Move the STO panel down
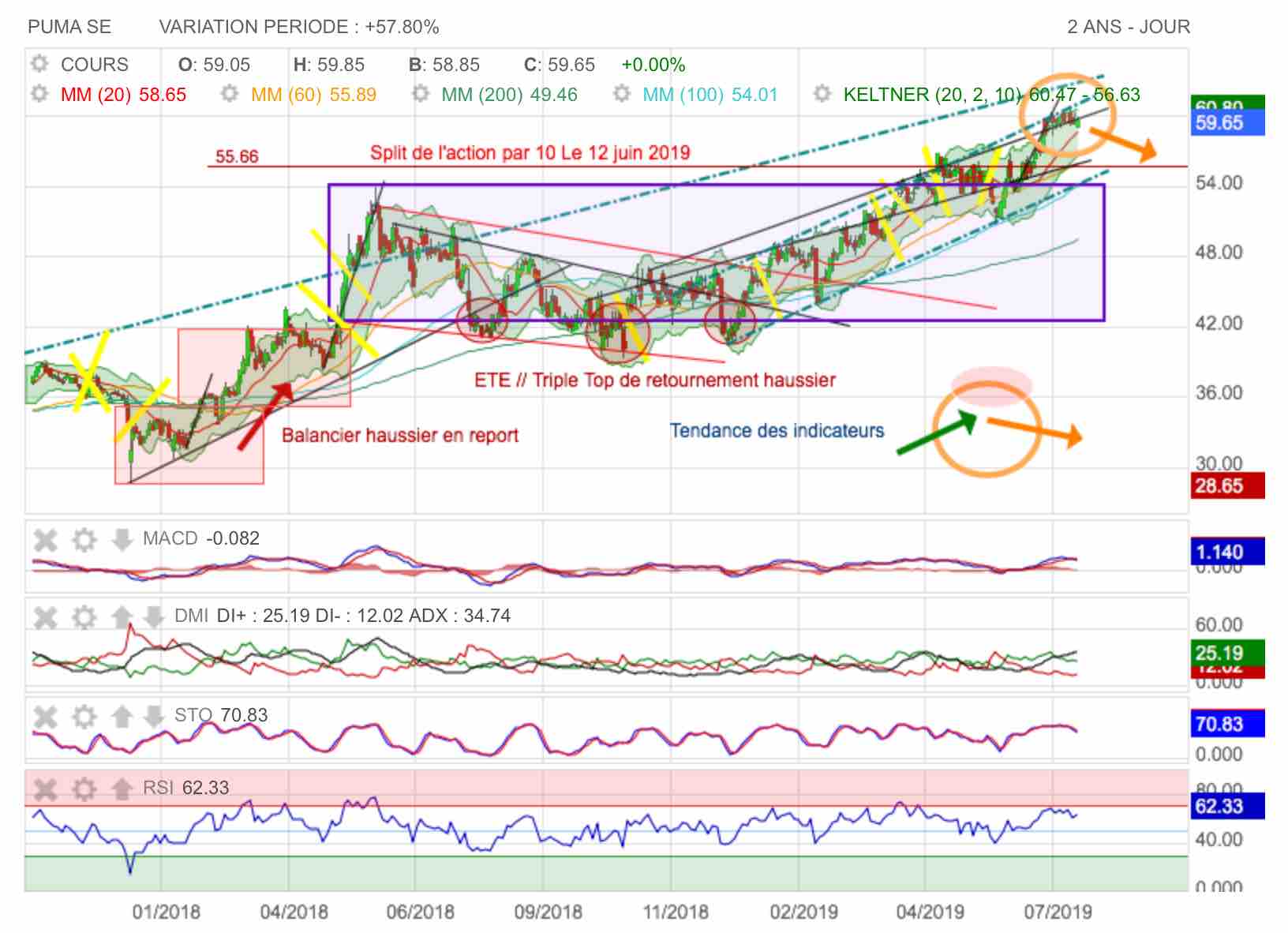Screen dimensions: 1288x933 154,716
